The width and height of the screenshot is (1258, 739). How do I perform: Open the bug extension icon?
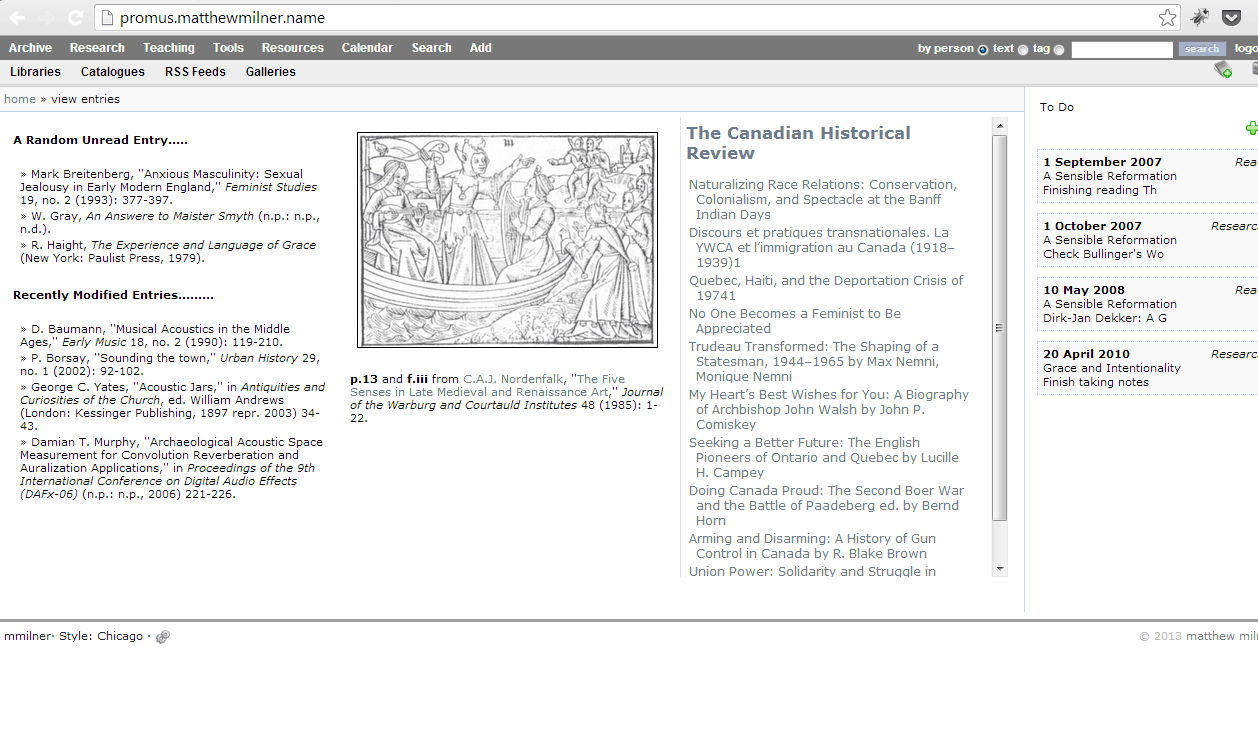point(1199,17)
